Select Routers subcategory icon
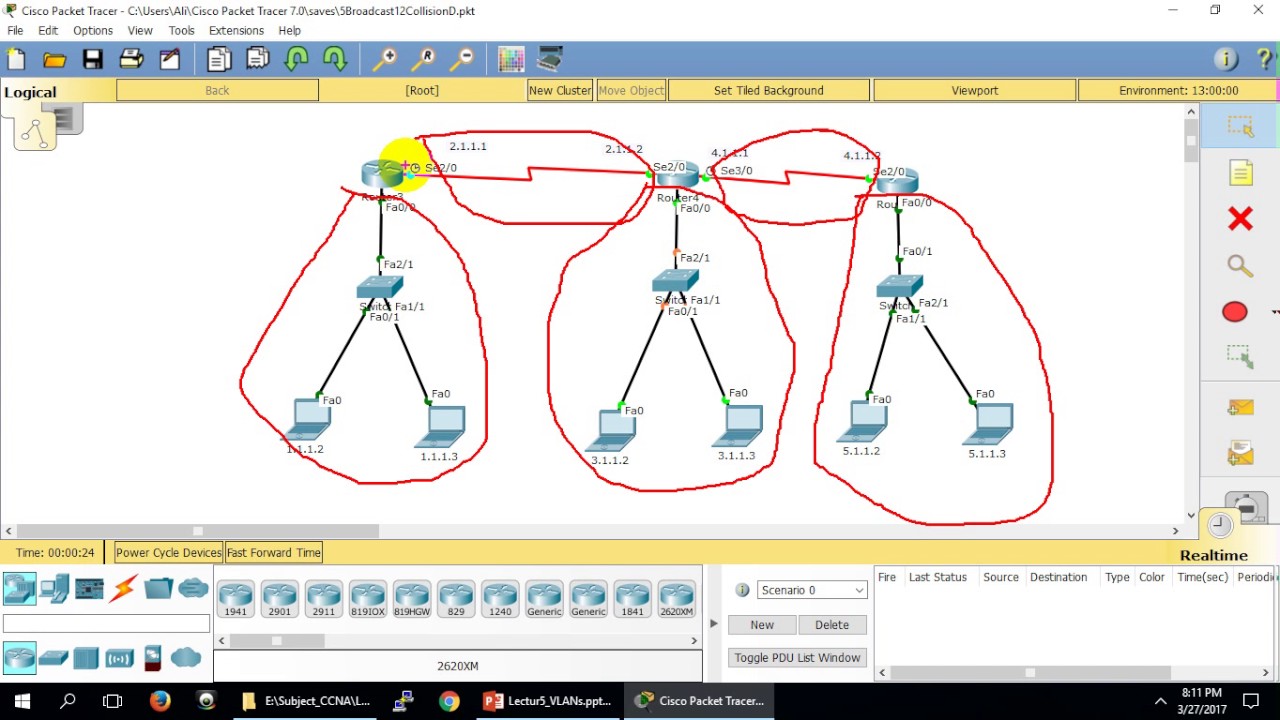Image resolution: width=1280 pixels, height=720 pixels. (20, 658)
